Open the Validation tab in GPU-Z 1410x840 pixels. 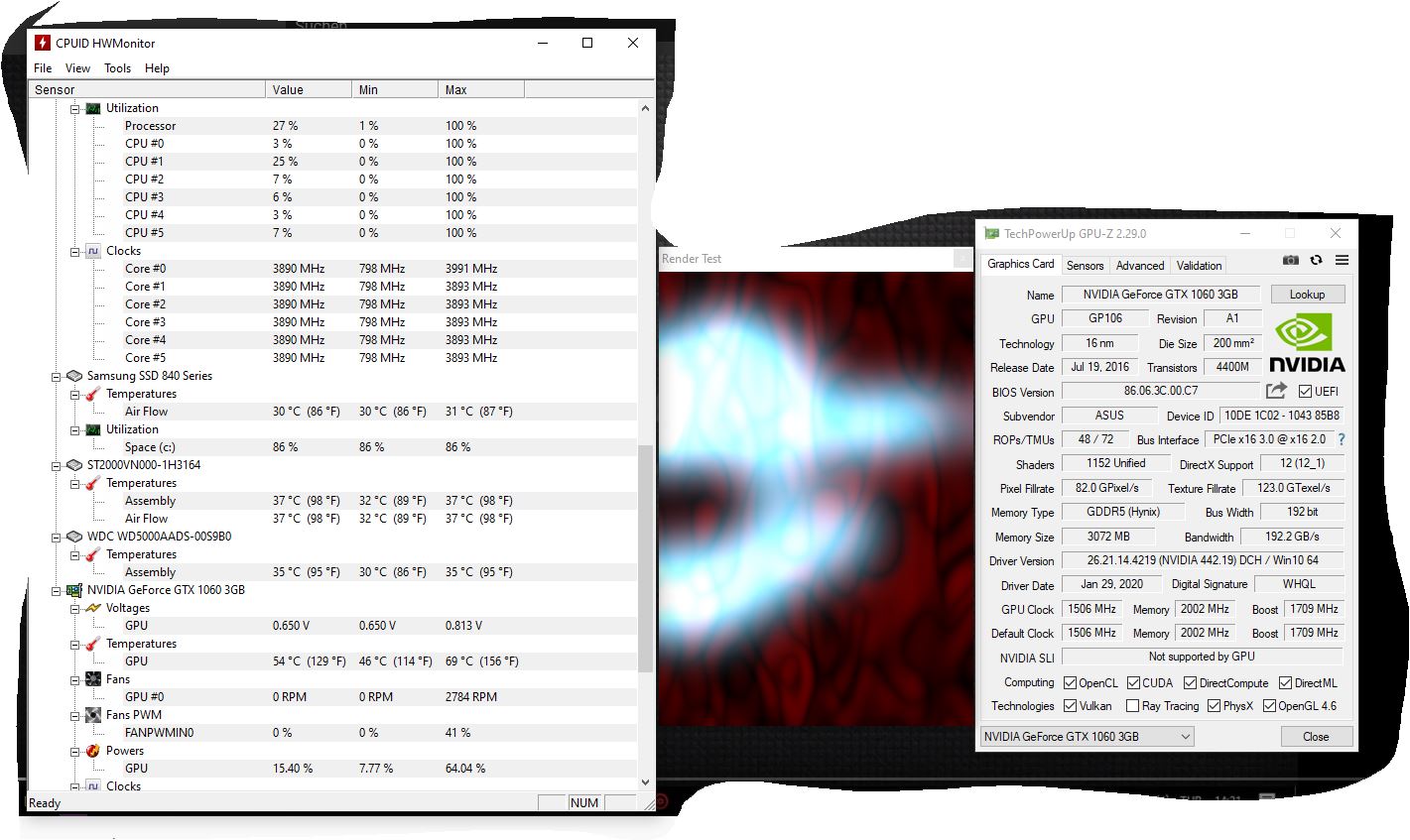(1199, 266)
